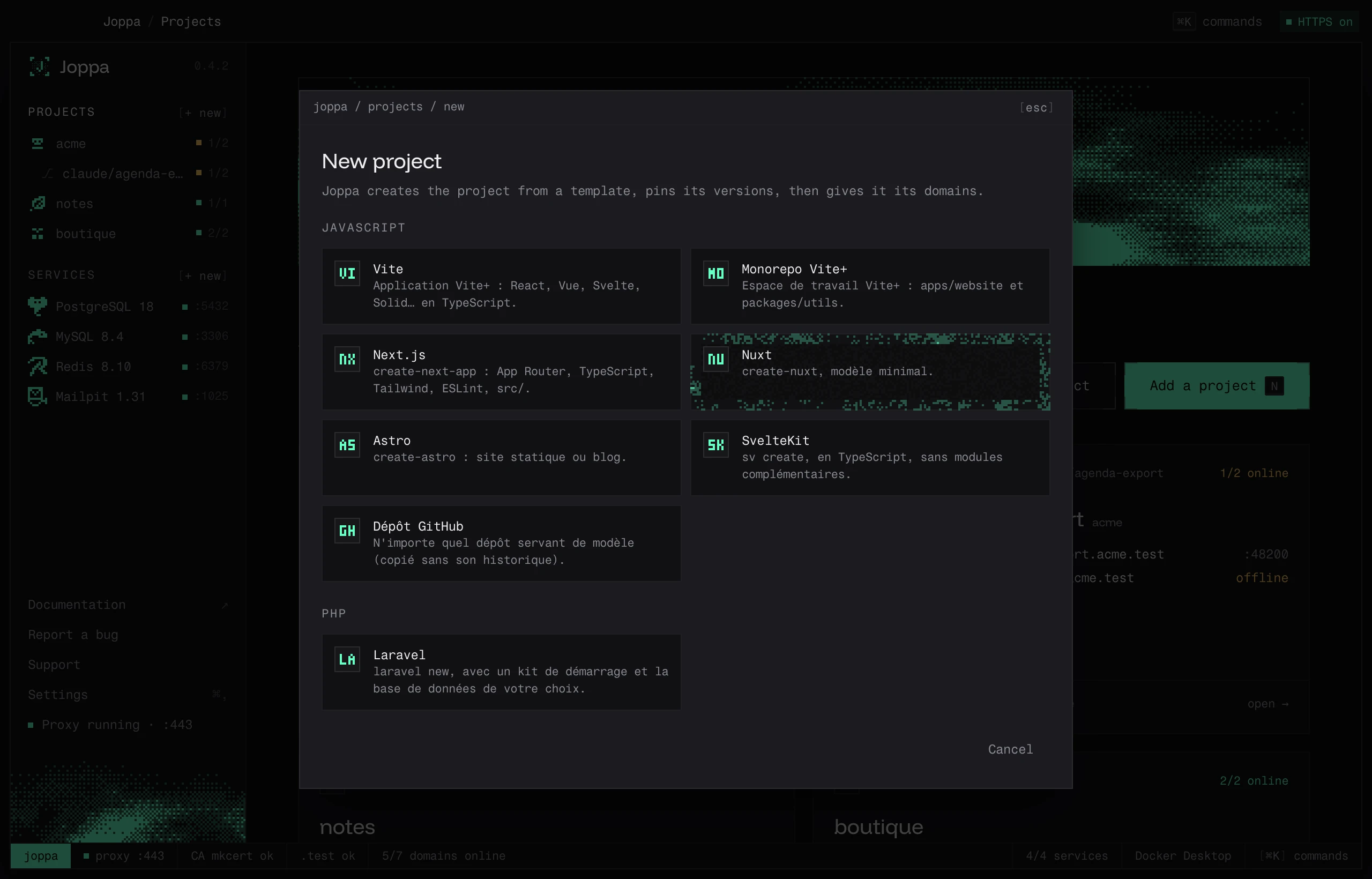Click the Mailpit 1.31 service icon

pyautogui.click(x=38, y=396)
